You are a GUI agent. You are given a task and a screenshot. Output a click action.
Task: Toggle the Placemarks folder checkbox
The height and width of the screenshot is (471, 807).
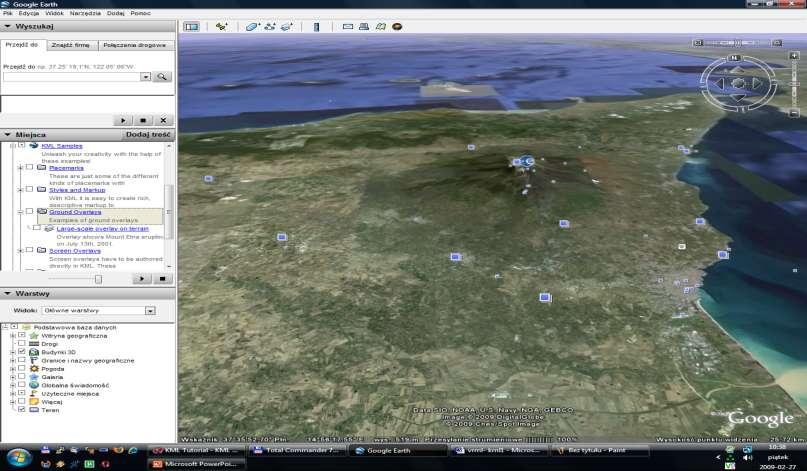(29, 167)
